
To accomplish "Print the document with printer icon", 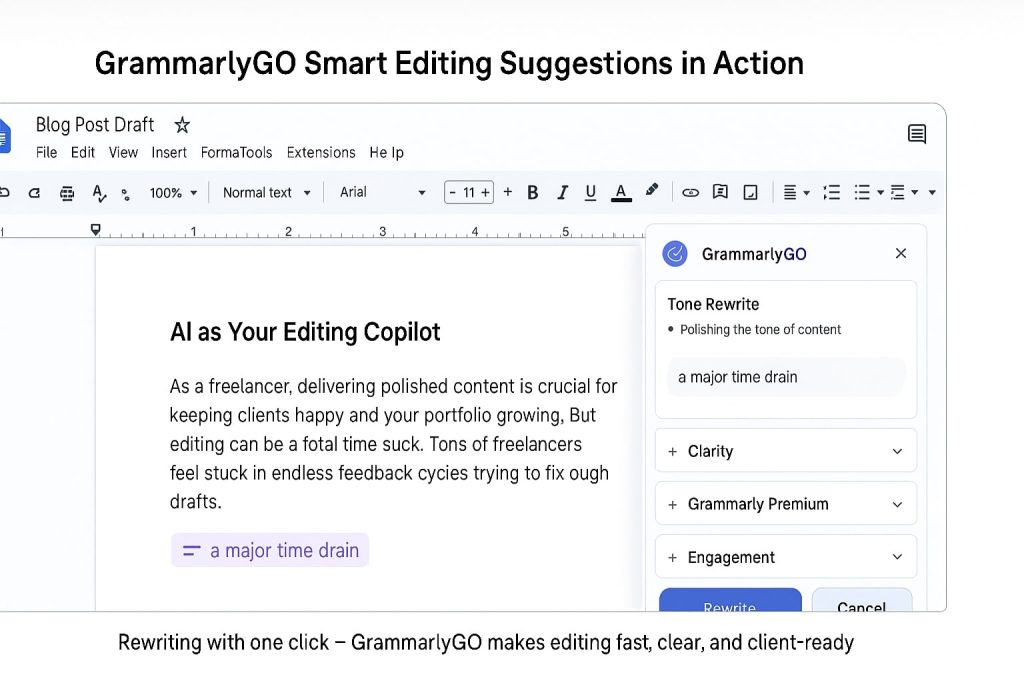I will point(67,193).
